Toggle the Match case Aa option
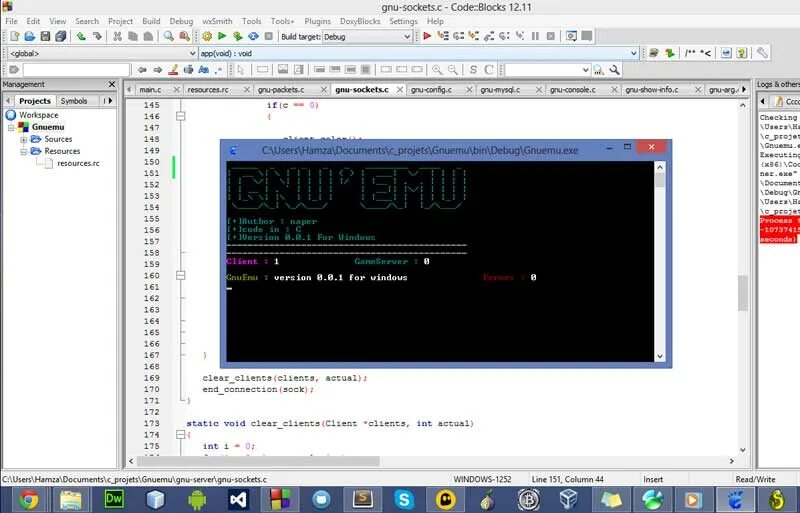This screenshot has width=800, height=513. [x=204, y=70]
